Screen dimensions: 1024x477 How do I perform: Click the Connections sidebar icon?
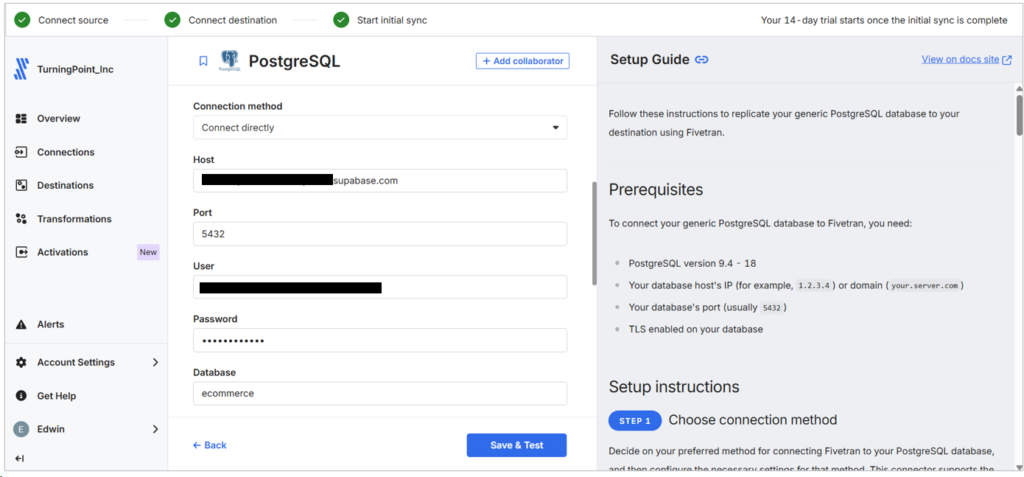click(21, 152)
